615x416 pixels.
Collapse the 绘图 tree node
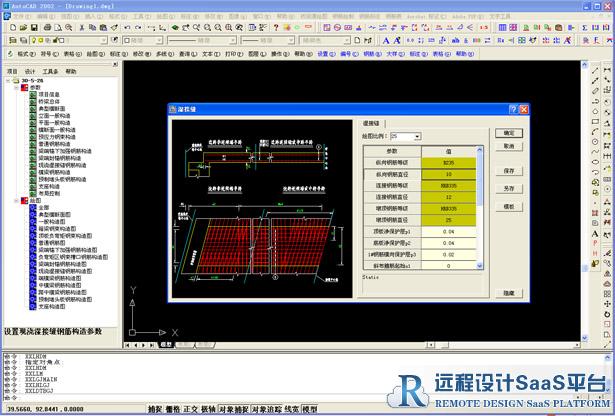(x=14, y=199)
